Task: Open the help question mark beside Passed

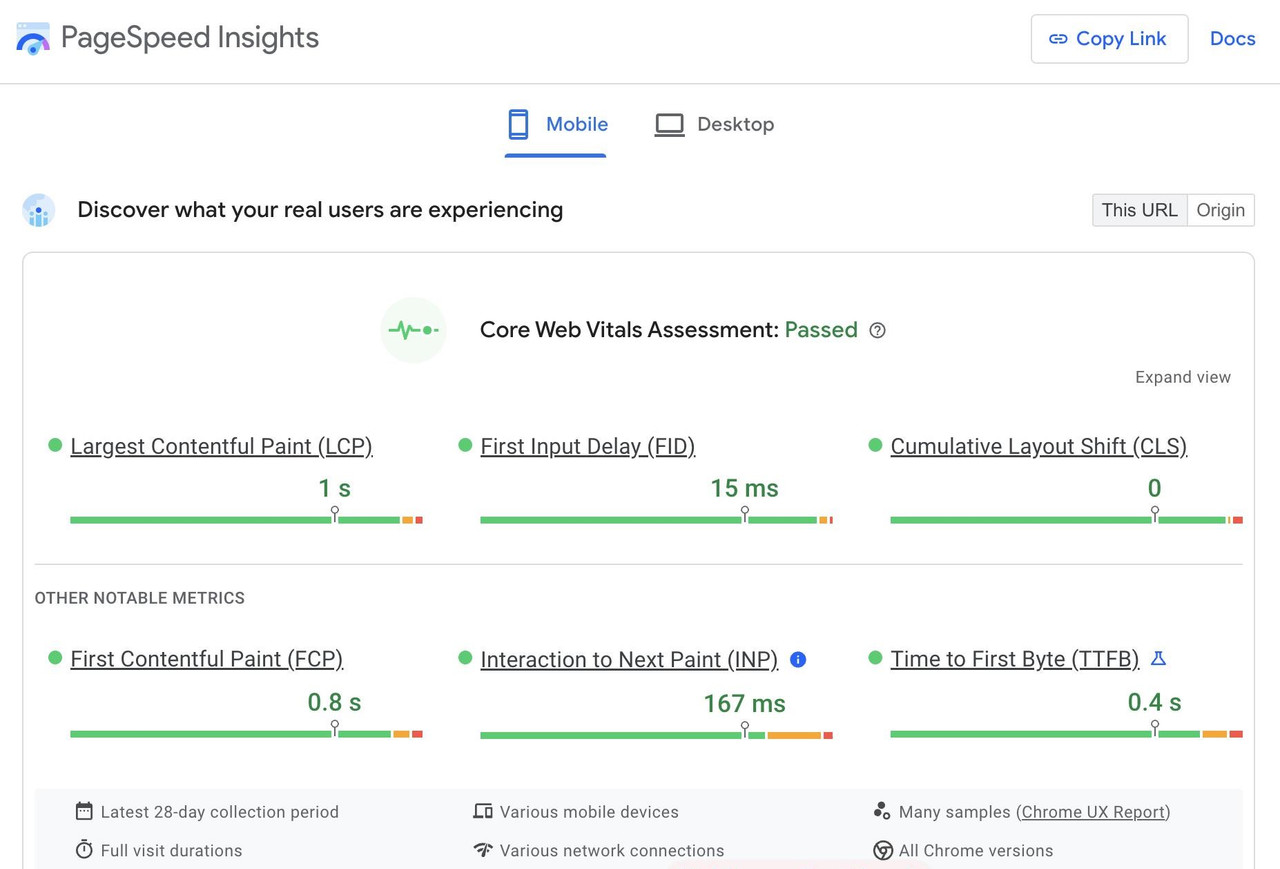Action: coord(877,330)
